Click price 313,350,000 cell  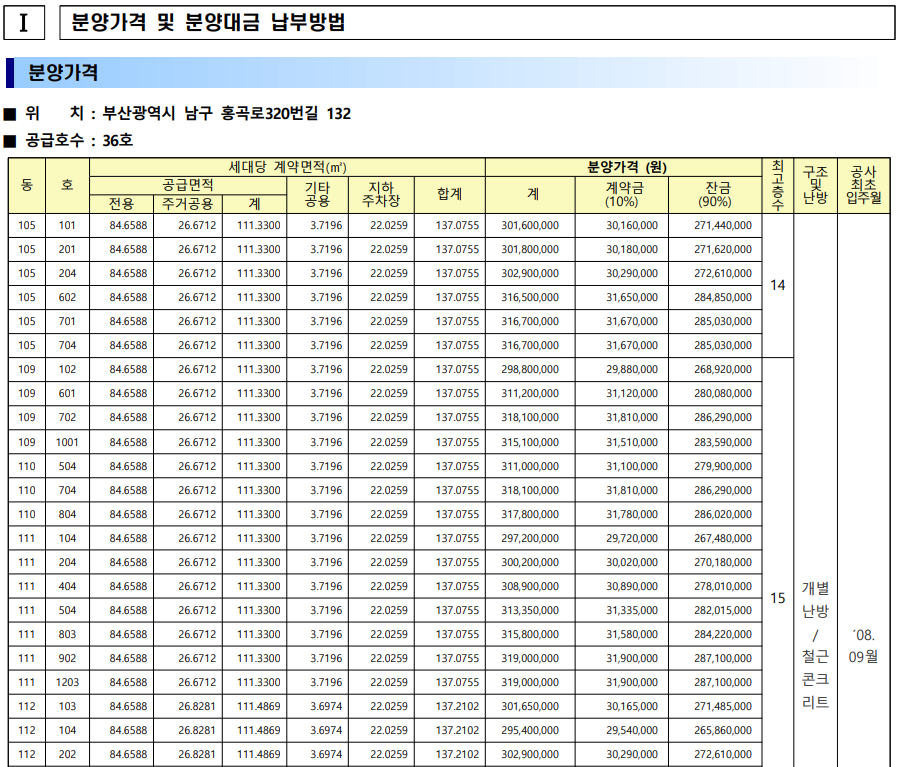[530, 610]
